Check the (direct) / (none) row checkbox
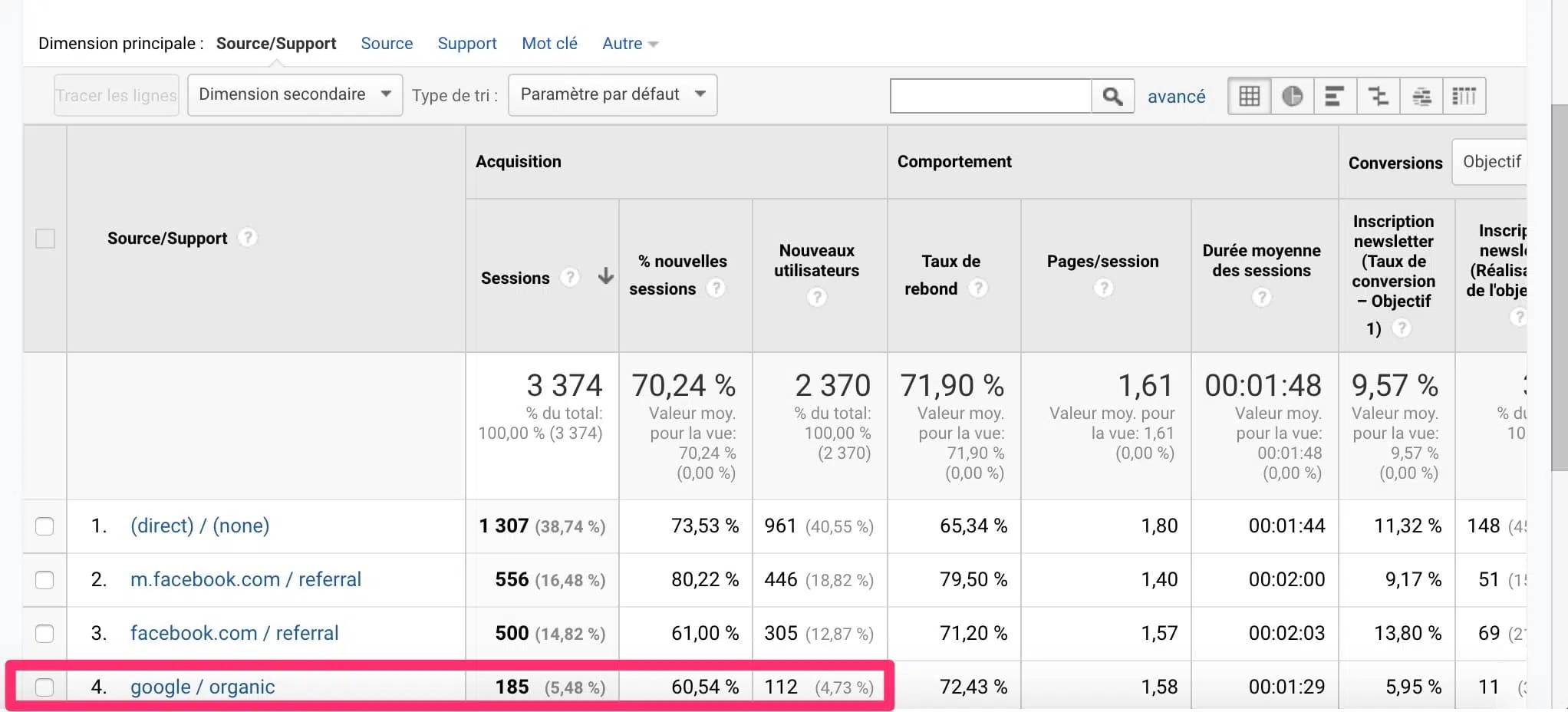The image size is (1568, 712). 44,526
